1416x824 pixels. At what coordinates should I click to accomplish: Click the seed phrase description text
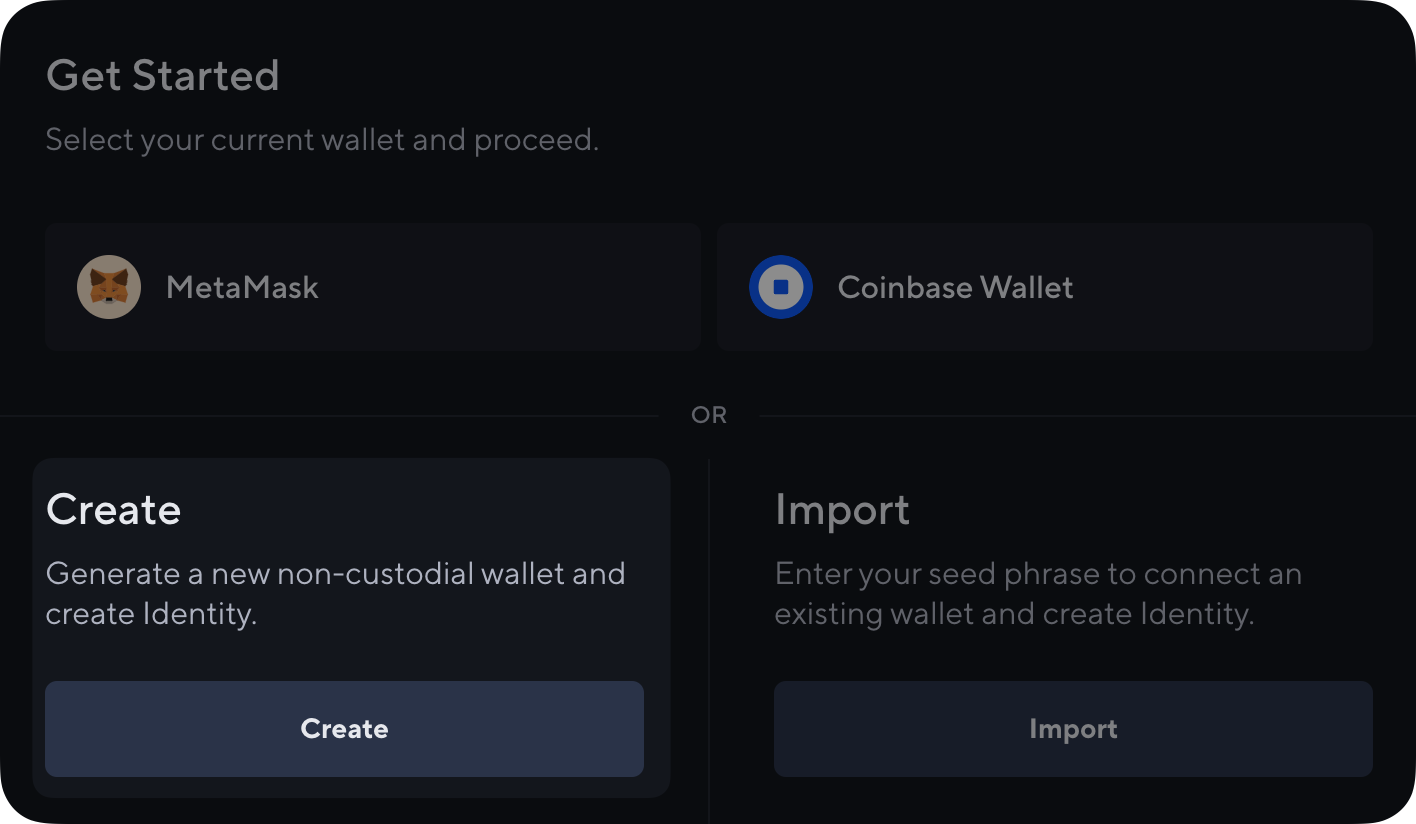1037,593
